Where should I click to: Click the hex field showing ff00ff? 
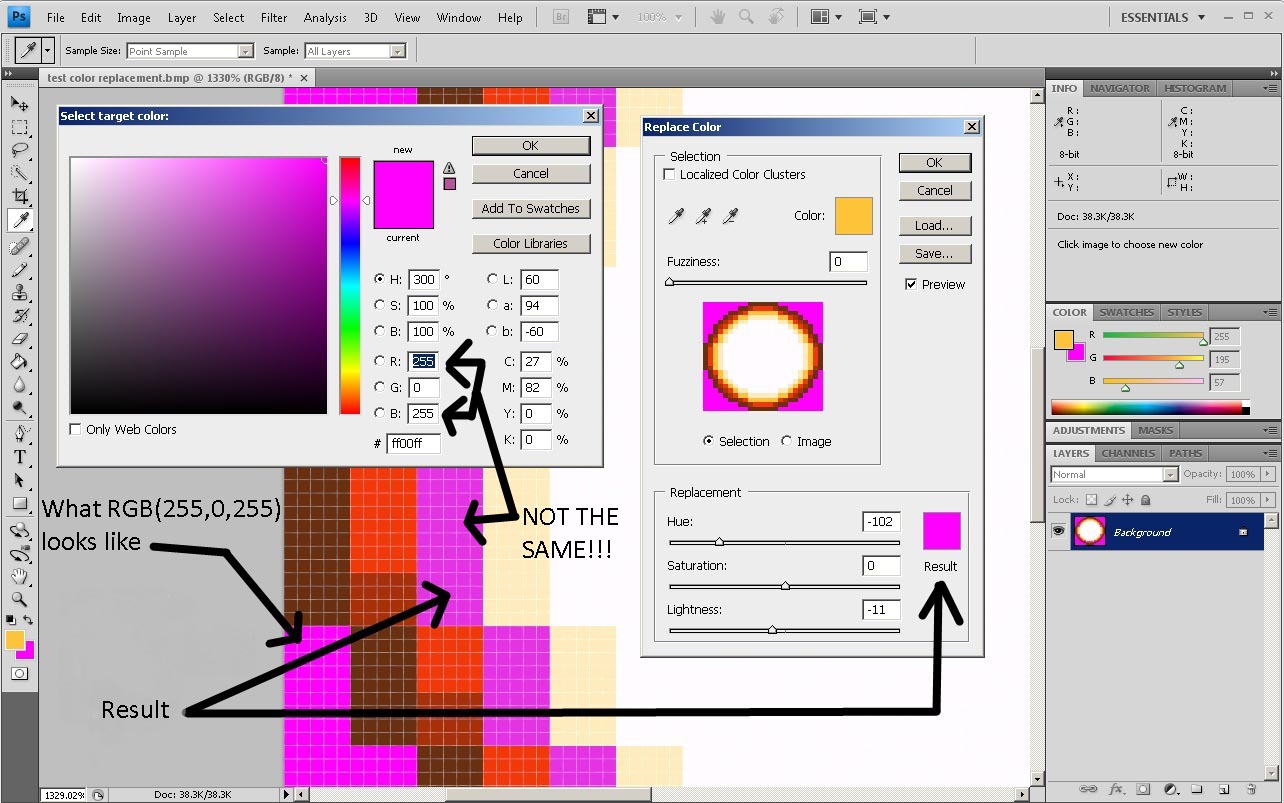coord(413,443)
